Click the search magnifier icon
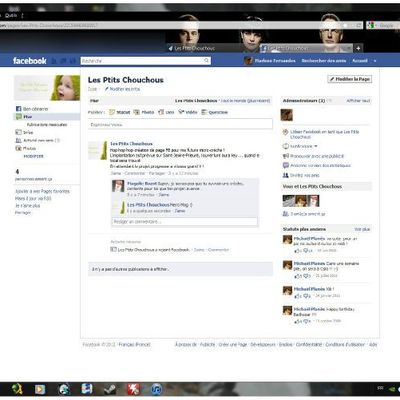 click(206, 61)
